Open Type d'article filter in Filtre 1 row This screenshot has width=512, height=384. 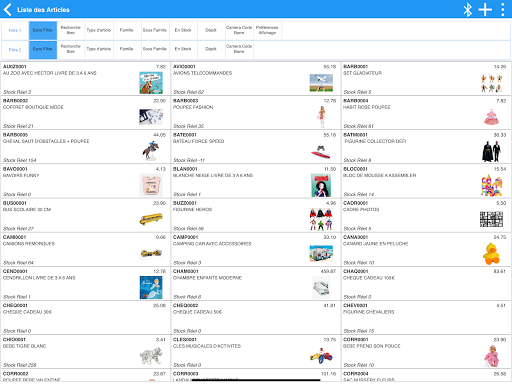(x=99, y=30)
